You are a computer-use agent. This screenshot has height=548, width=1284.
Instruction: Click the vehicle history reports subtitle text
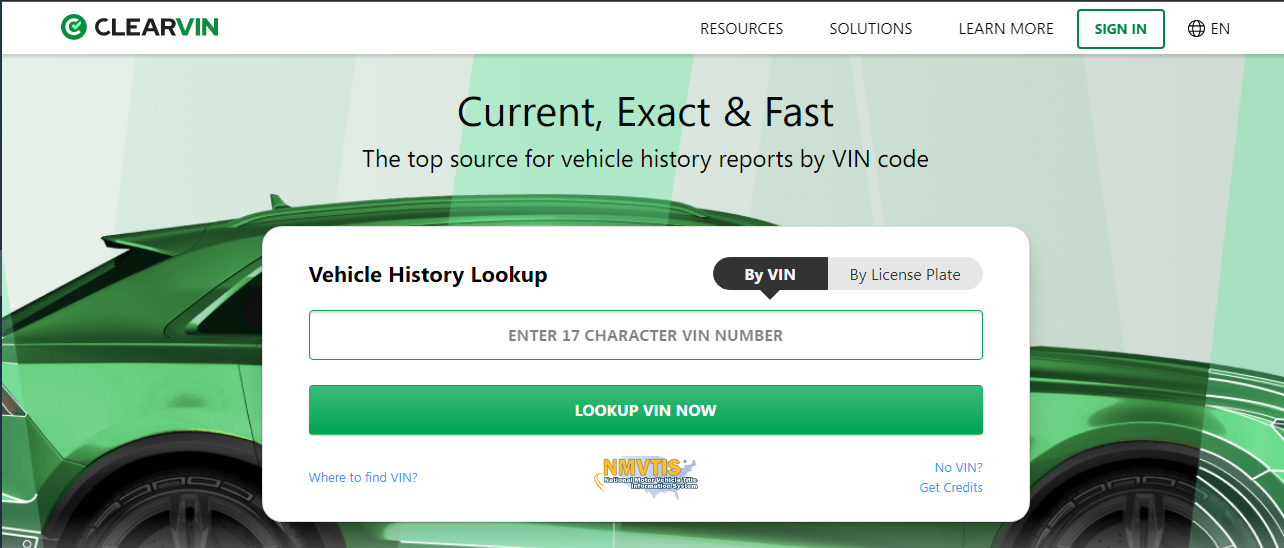click(x=645, y=159)
